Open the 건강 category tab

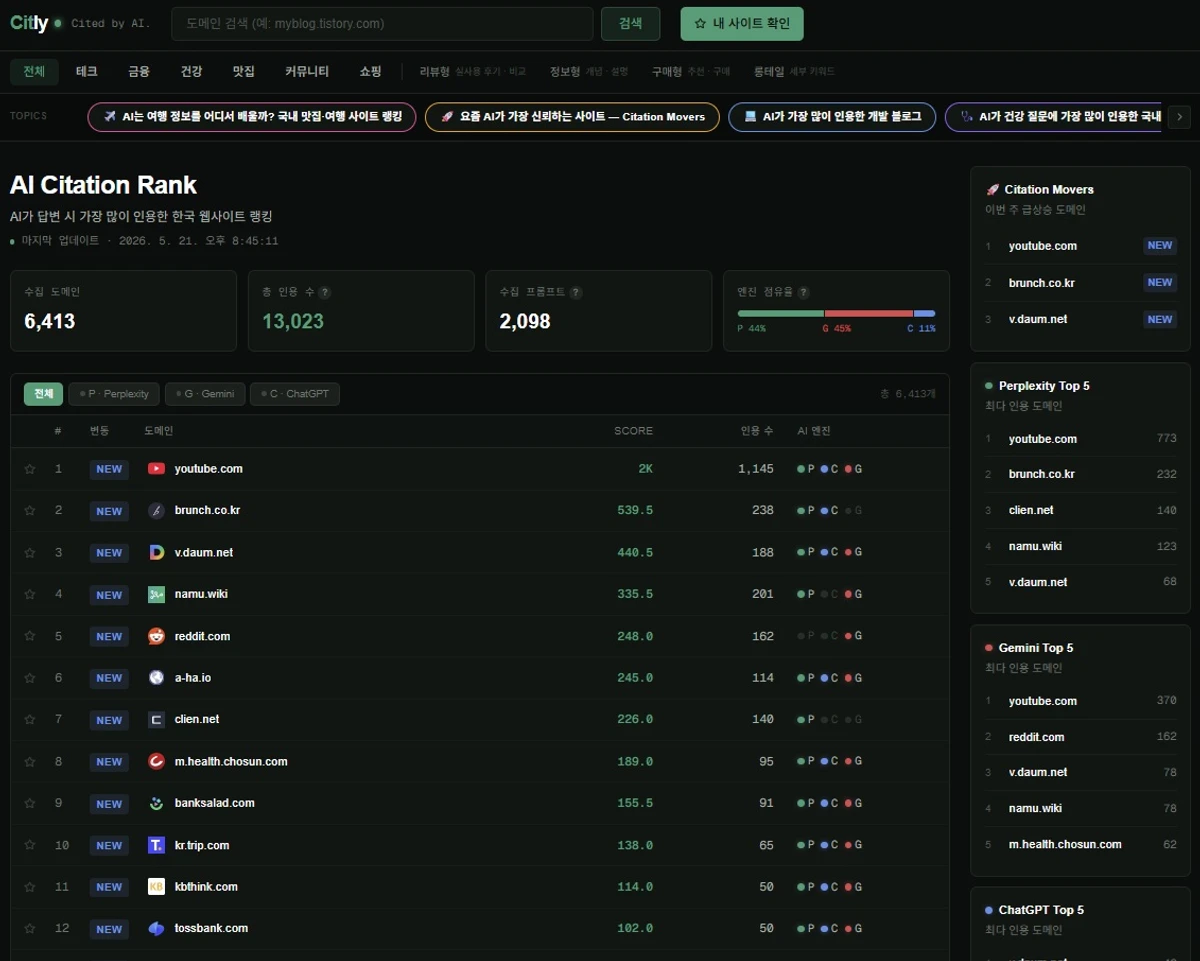tap(191, 71)
